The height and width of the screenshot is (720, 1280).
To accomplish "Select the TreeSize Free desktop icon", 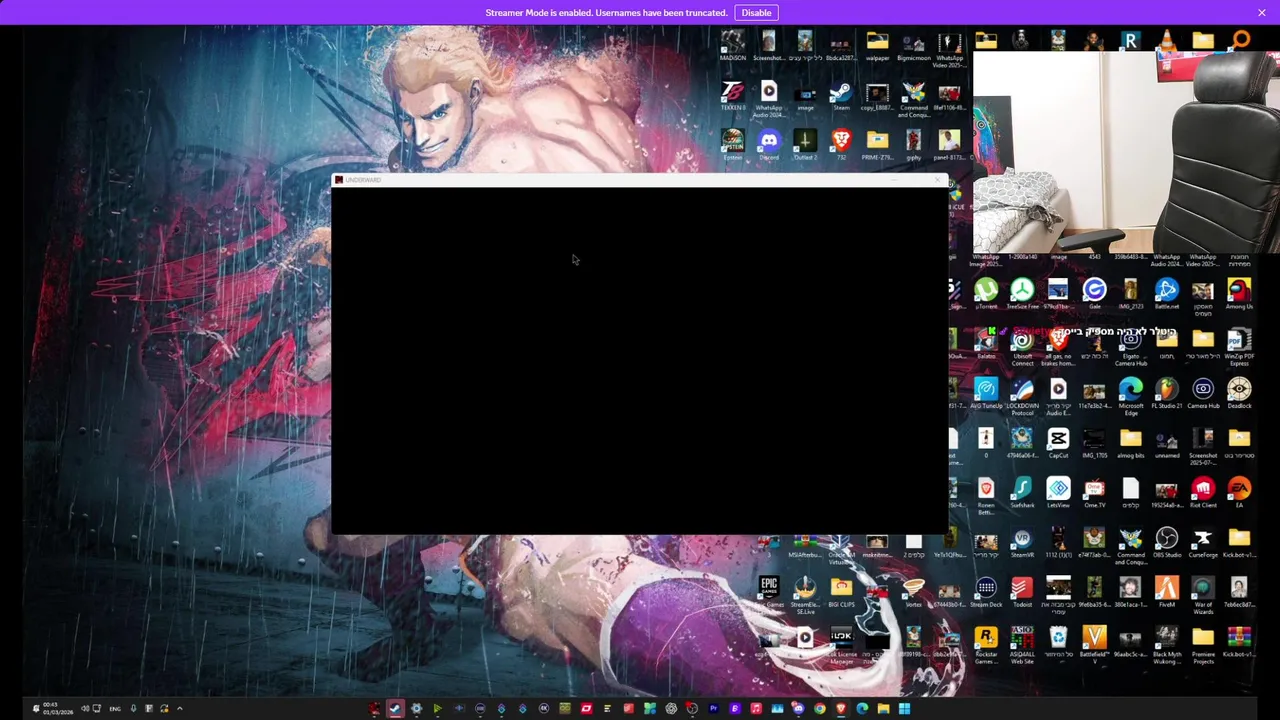I will [1022, 295].
